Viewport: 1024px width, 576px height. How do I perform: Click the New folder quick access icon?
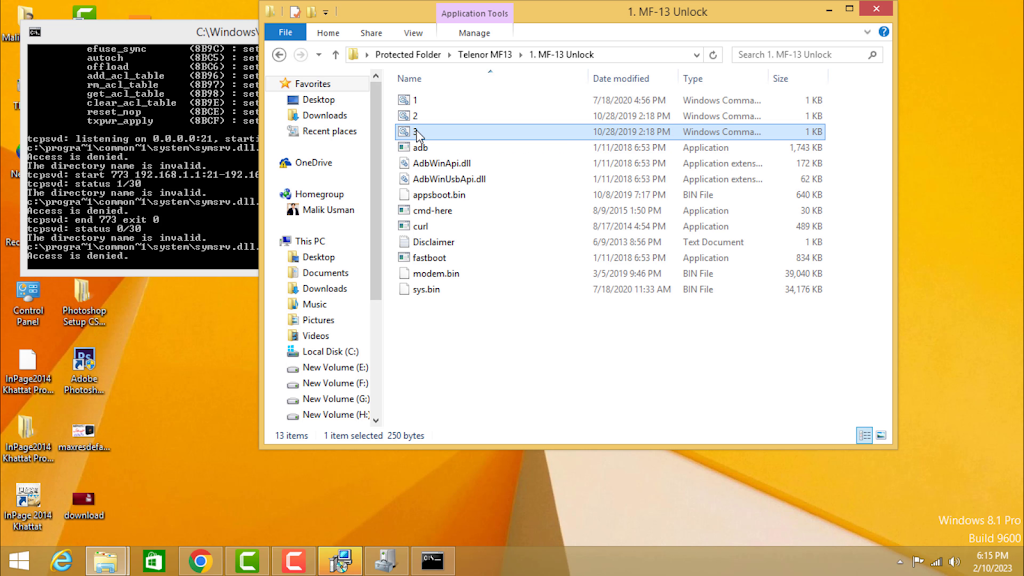tap(312, 12)
